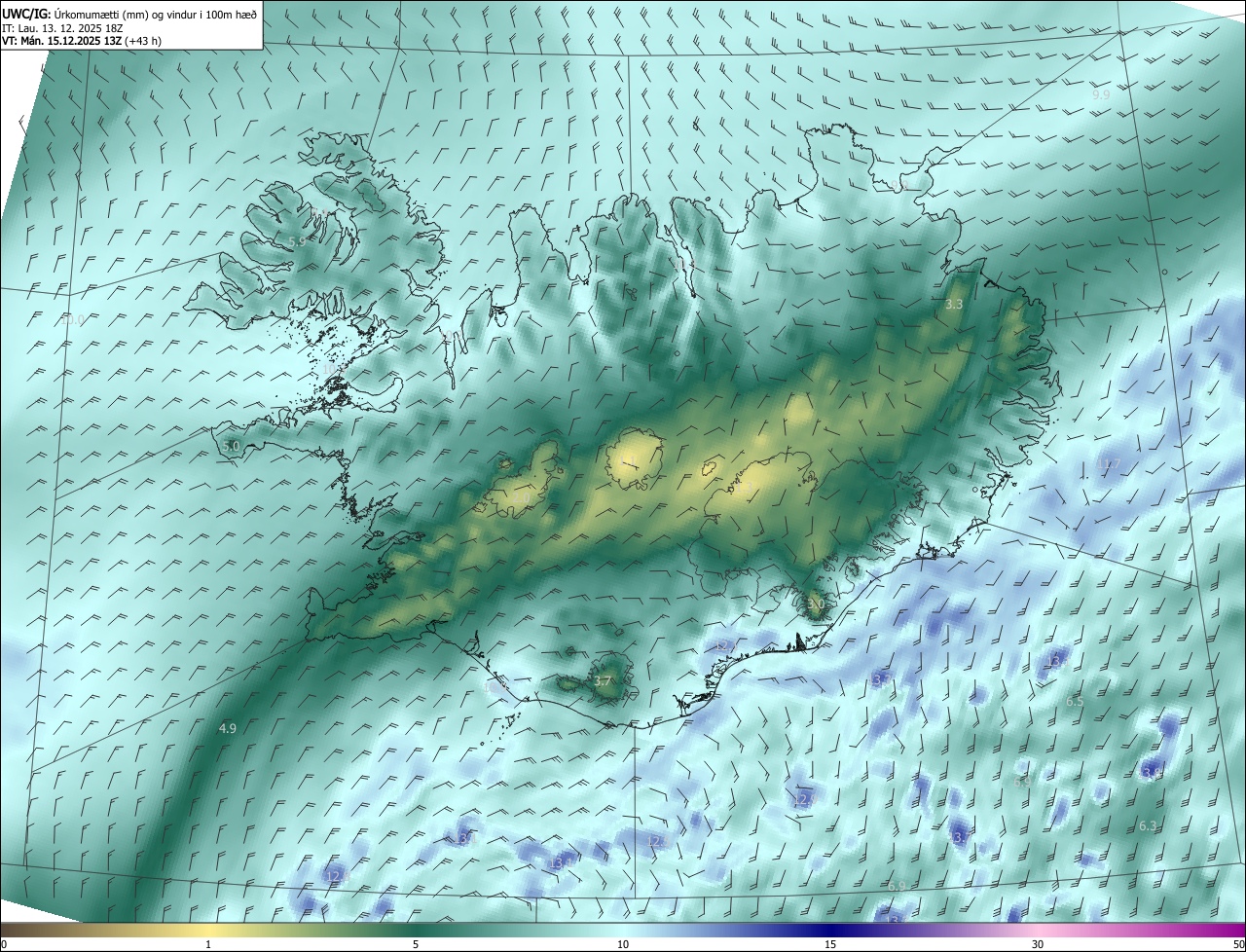
Task: Click the '3.0' value on the southeast coast
Action: pos(816,604)
